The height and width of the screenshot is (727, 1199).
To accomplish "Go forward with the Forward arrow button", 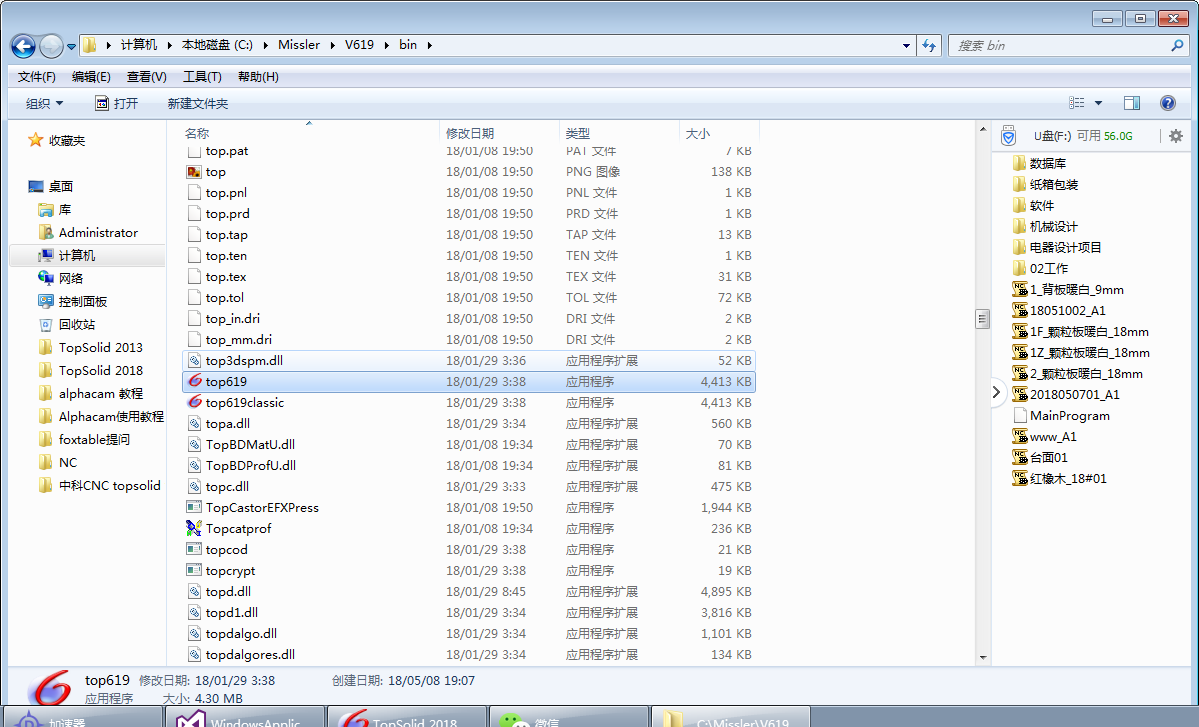I will 50,46.
